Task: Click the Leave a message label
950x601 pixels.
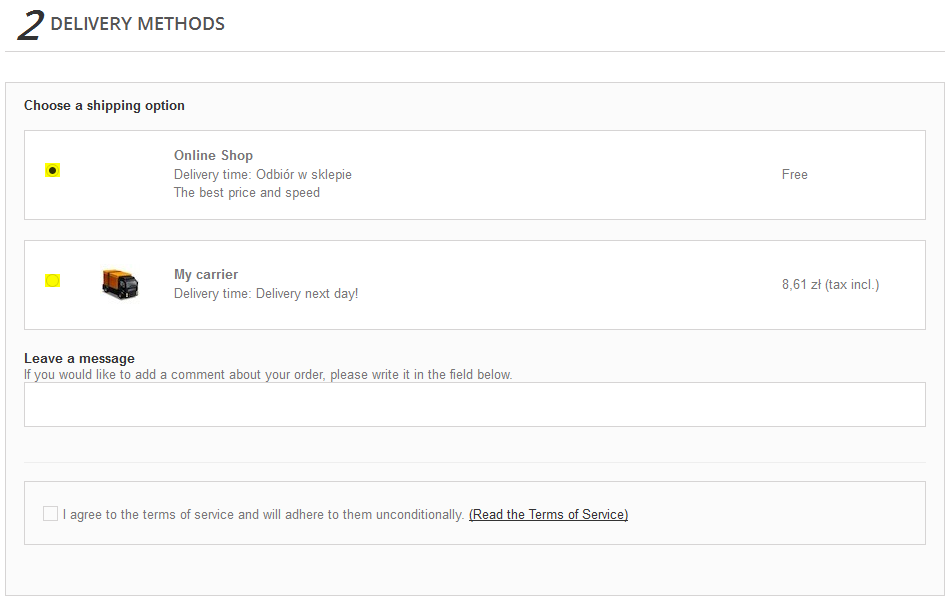Action: [79, 358]
